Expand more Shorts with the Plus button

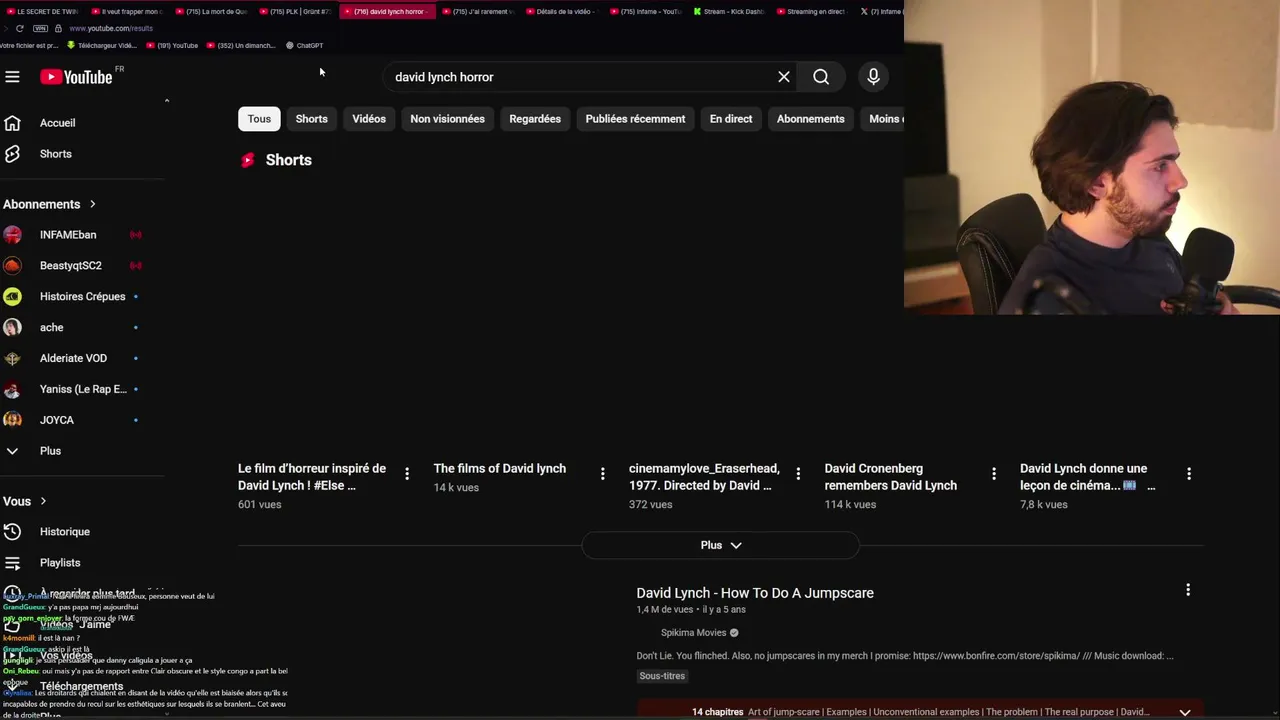(721, 545)
